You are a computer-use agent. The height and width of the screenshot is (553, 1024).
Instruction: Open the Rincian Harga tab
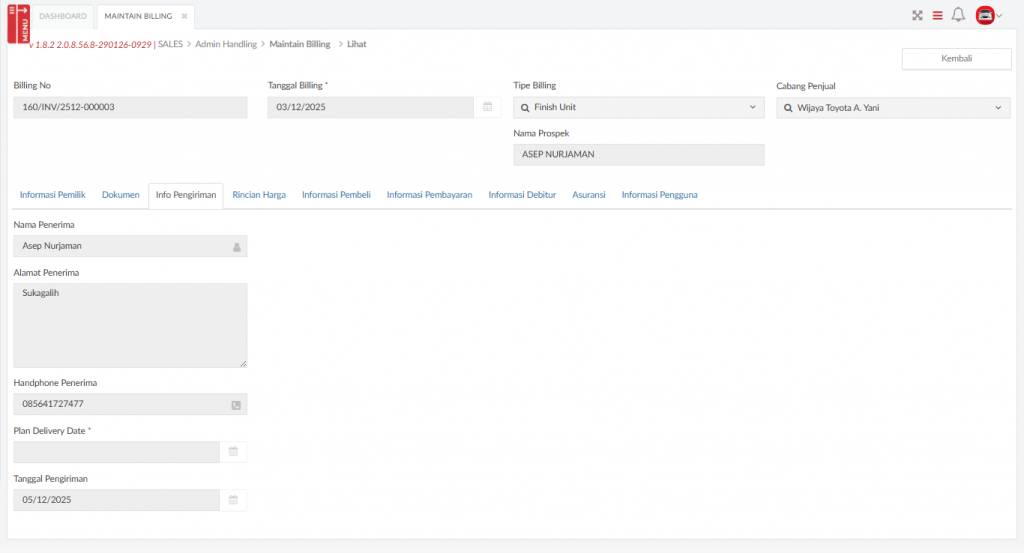259,195
